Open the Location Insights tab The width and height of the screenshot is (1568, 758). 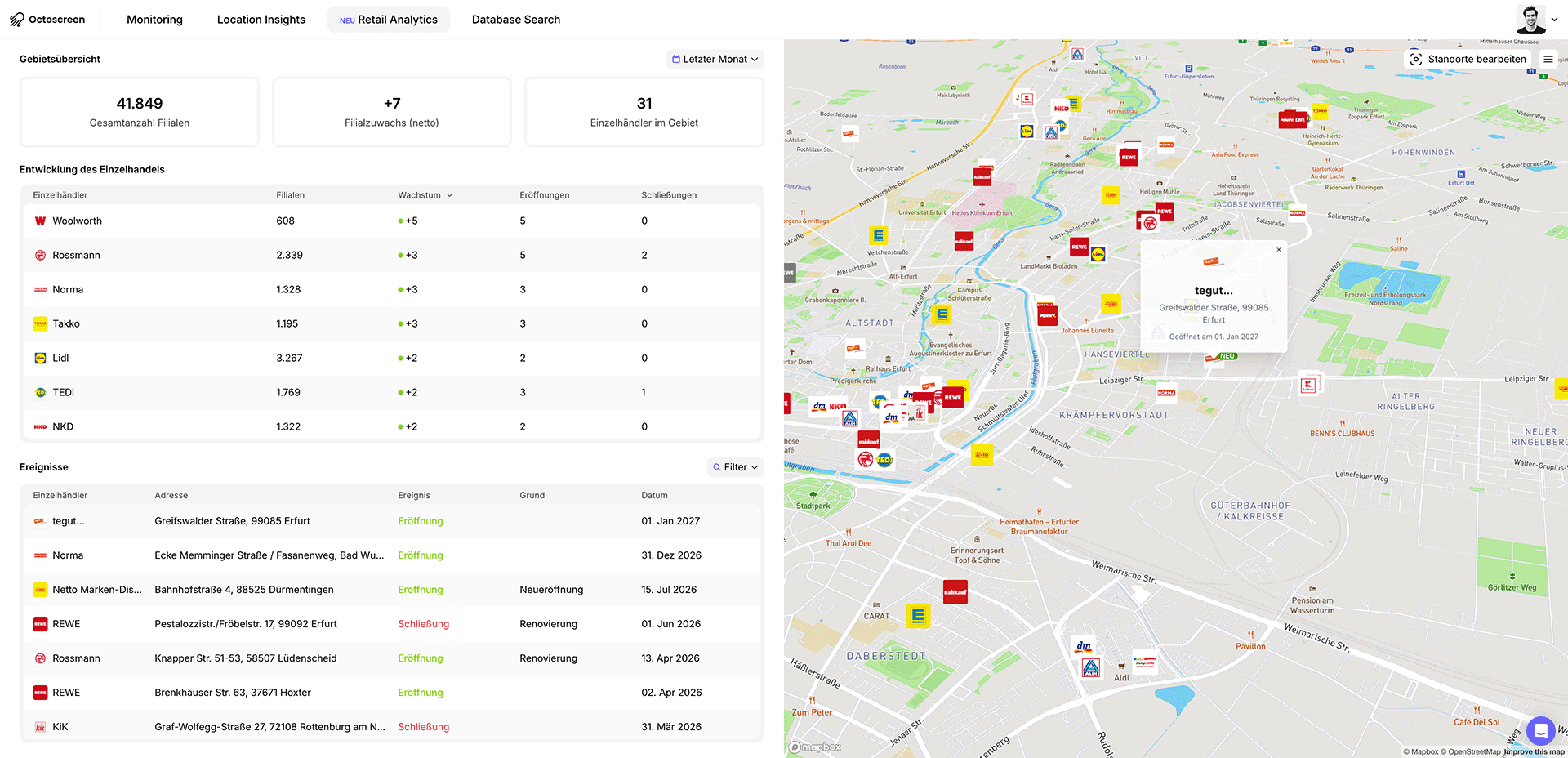(261, 20)
